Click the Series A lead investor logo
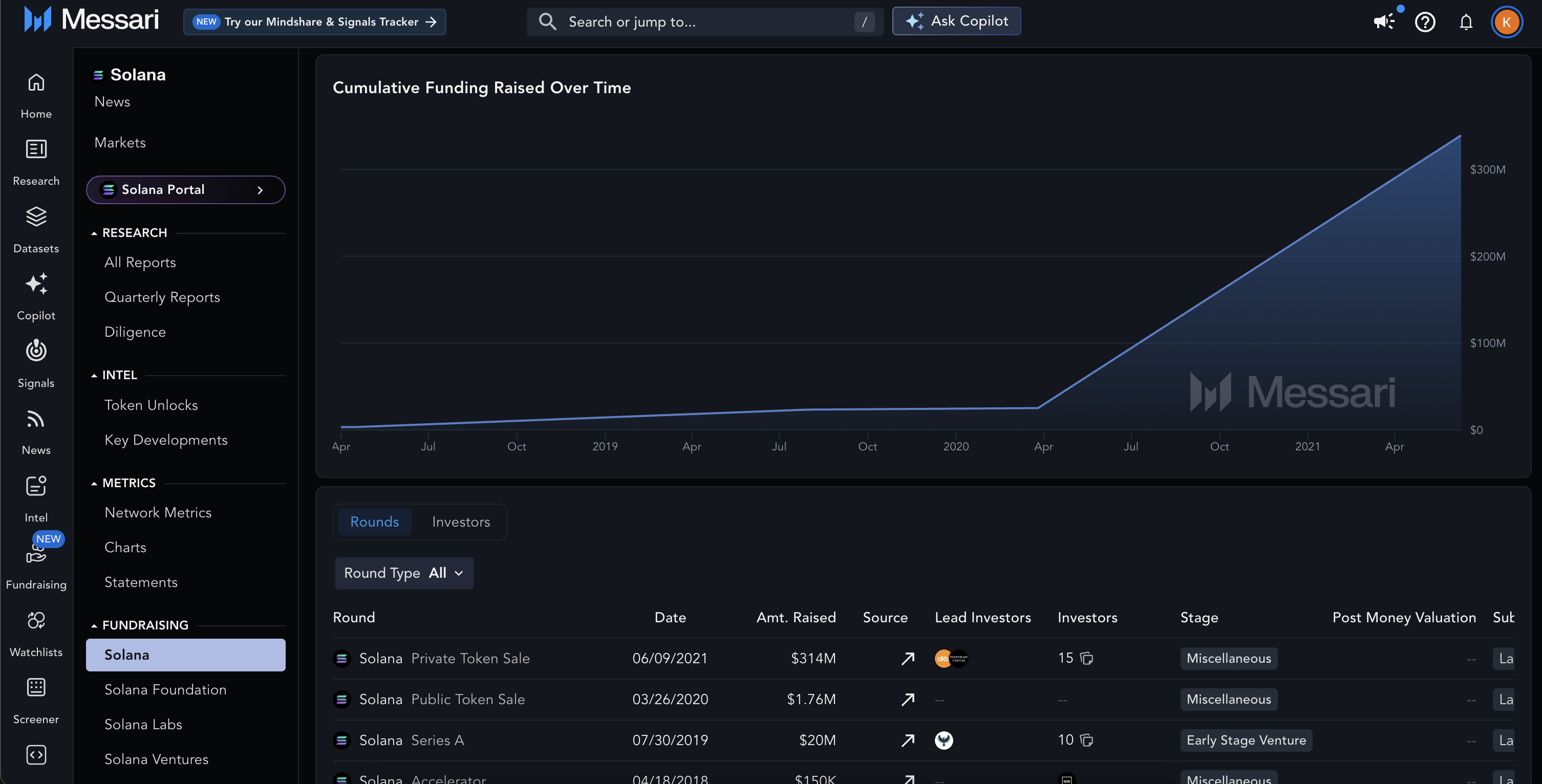 pos(944,741)
